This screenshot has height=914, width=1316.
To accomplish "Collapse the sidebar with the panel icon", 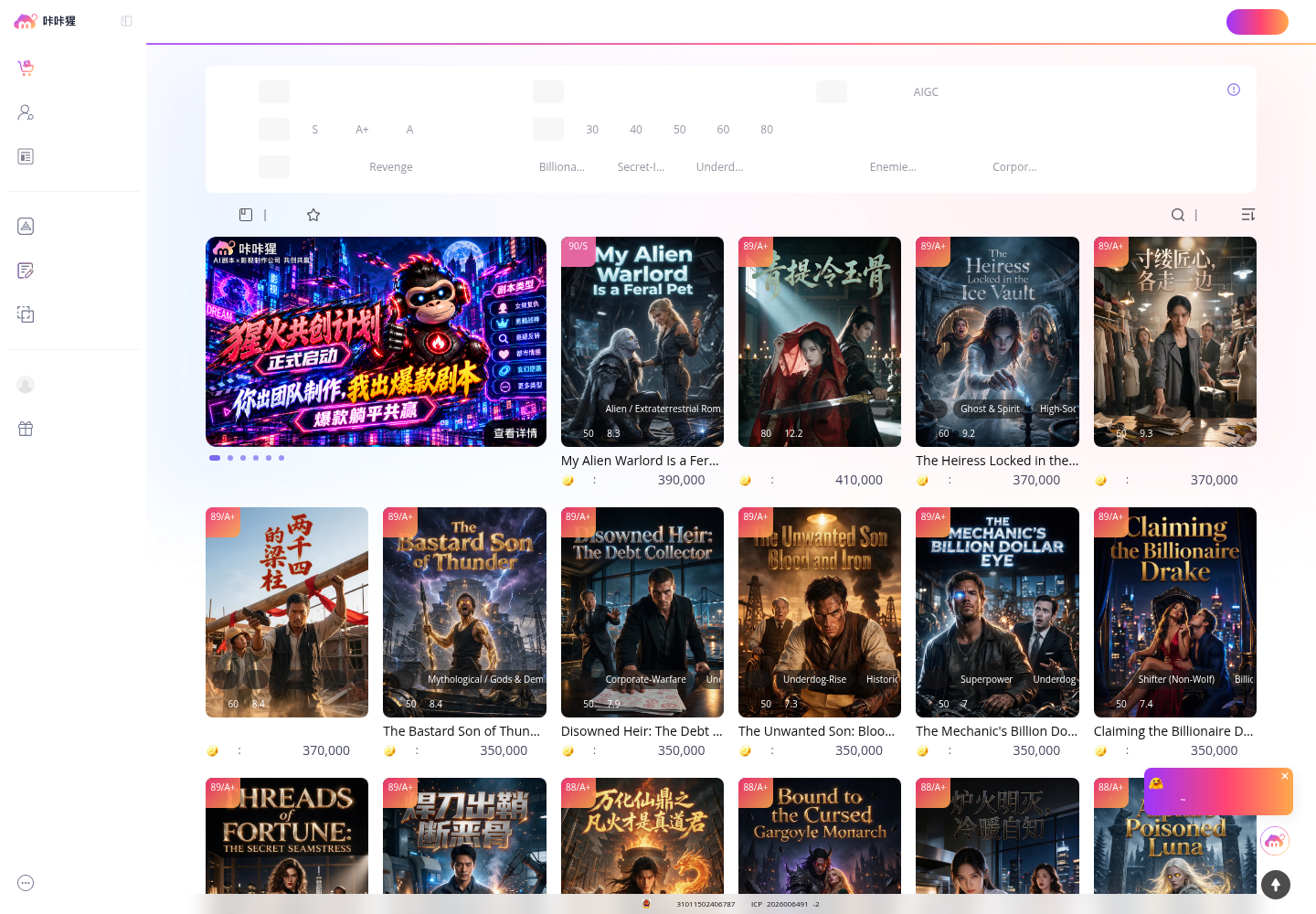I will [126, 21].
